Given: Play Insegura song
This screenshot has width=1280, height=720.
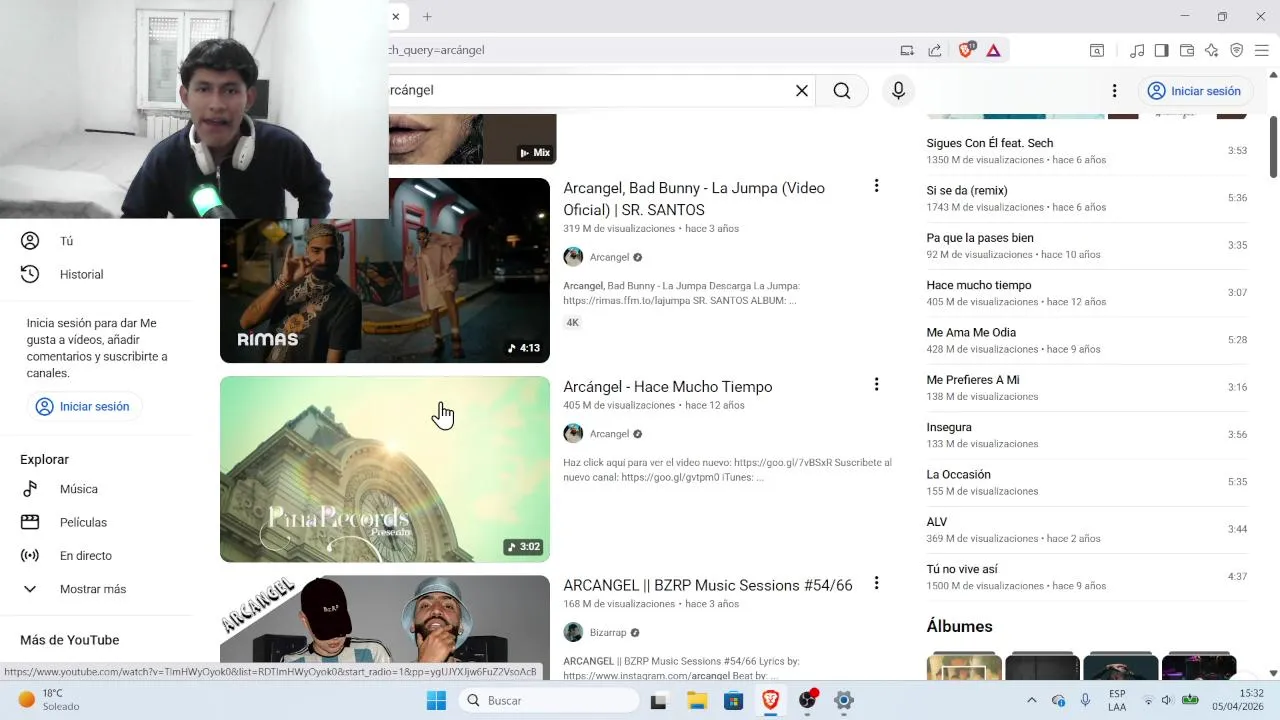Looking at the screenshot, I should pos(1086,435).
